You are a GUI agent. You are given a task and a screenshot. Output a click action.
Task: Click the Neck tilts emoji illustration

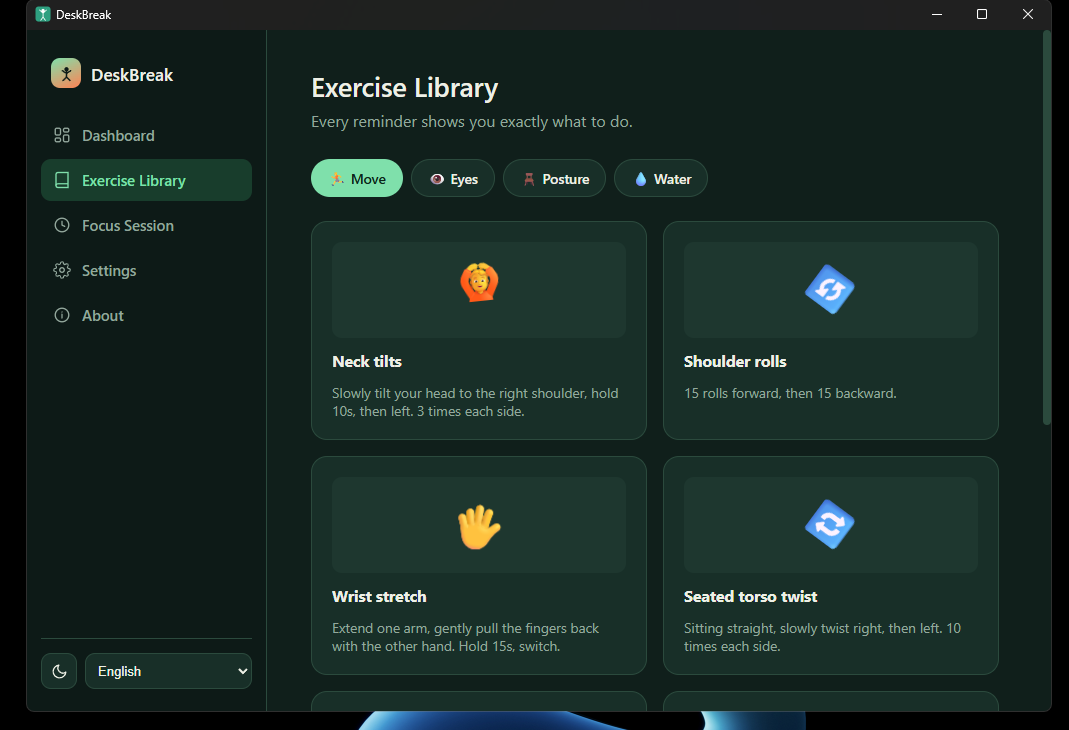(x=479, y=282)
